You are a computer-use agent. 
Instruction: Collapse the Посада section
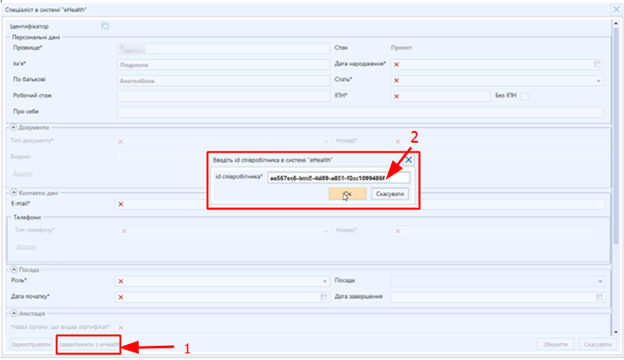14,269
